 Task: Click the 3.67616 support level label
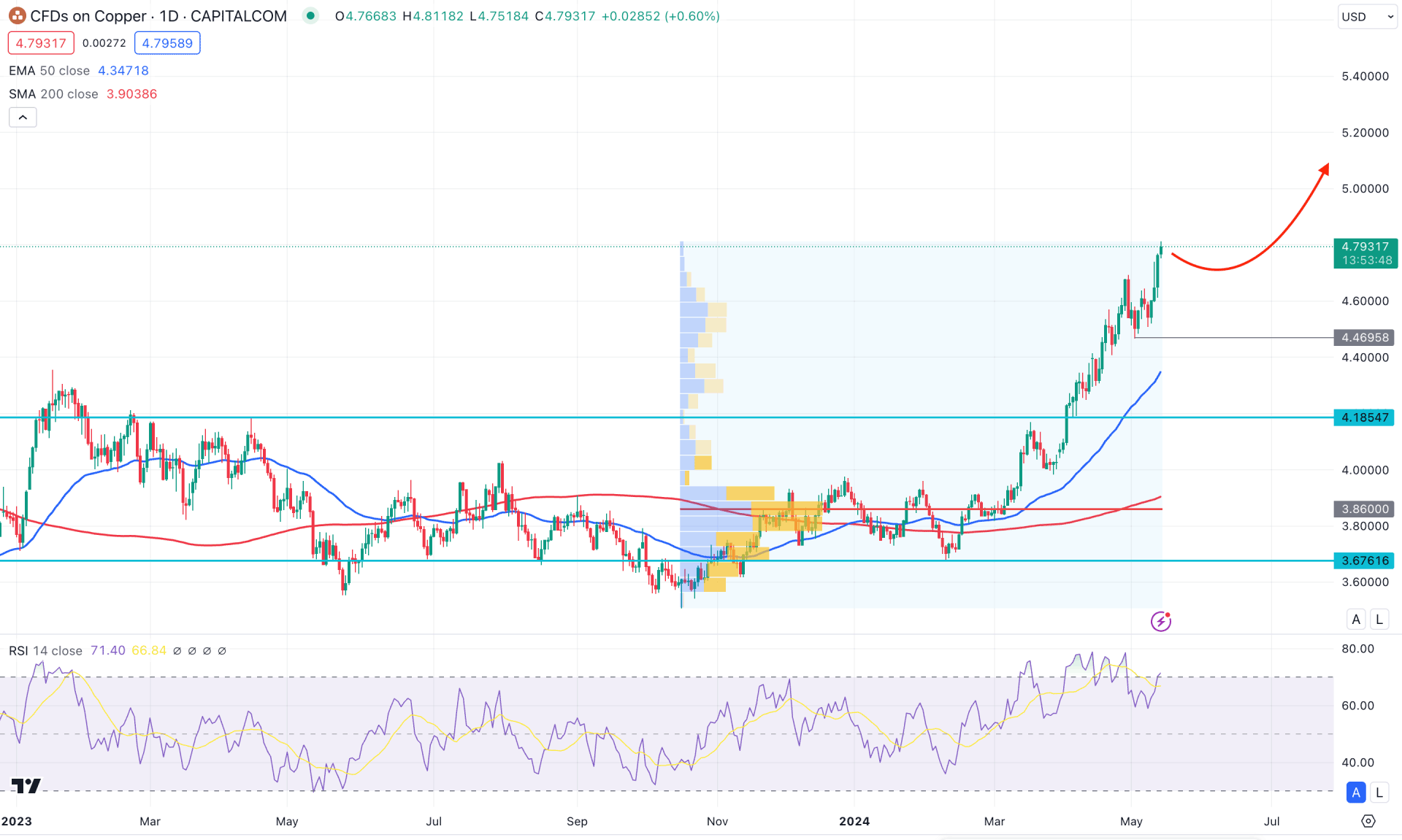click(1364, 560)
